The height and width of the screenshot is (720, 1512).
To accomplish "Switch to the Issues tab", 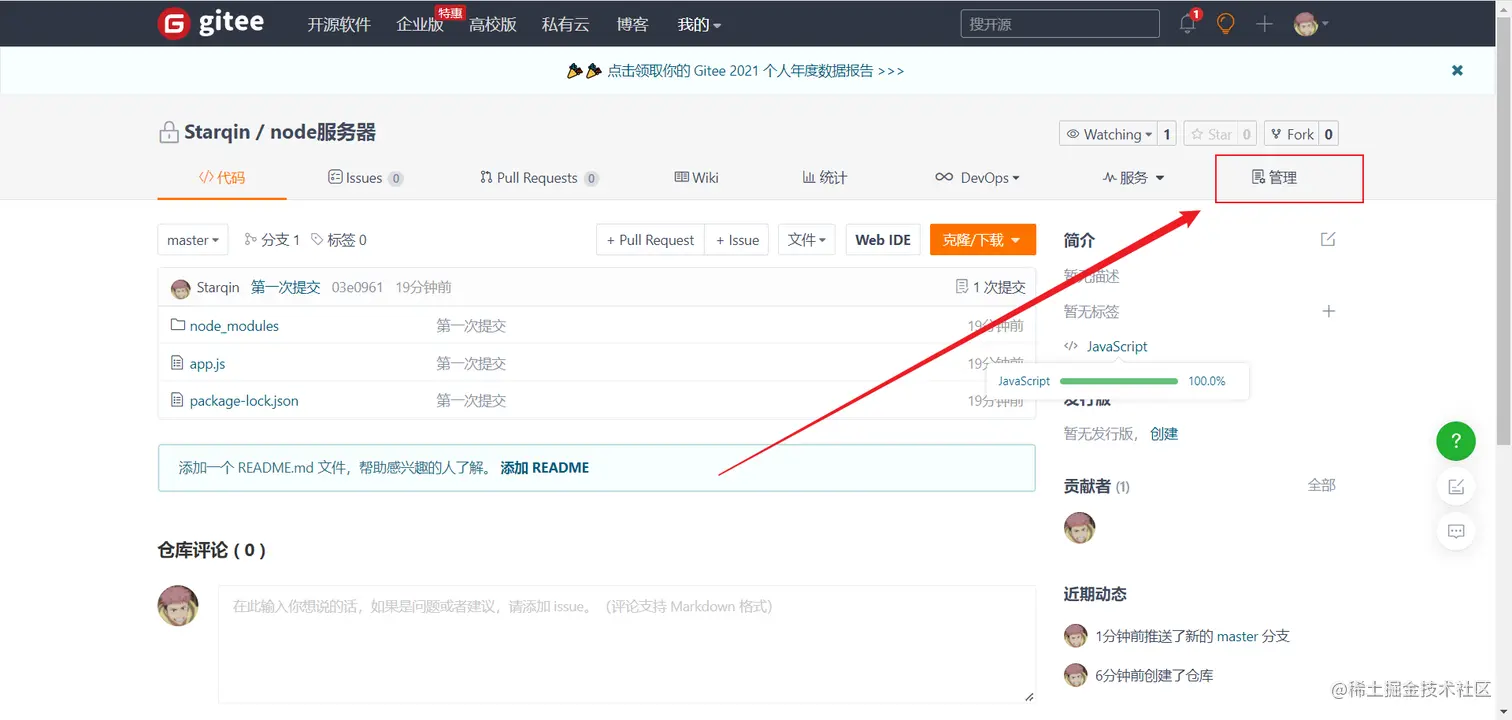I will pyautogui.click(x=366, y=177).
